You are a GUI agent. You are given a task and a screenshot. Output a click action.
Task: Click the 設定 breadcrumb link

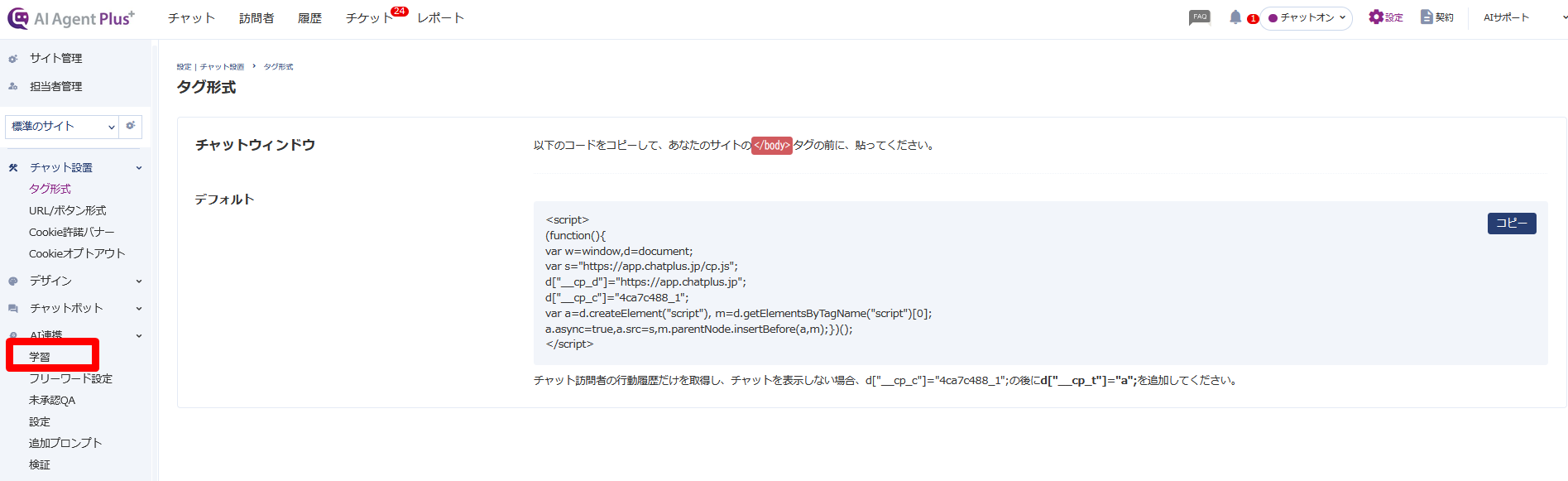pyautogui.click(x=184, y=67)
